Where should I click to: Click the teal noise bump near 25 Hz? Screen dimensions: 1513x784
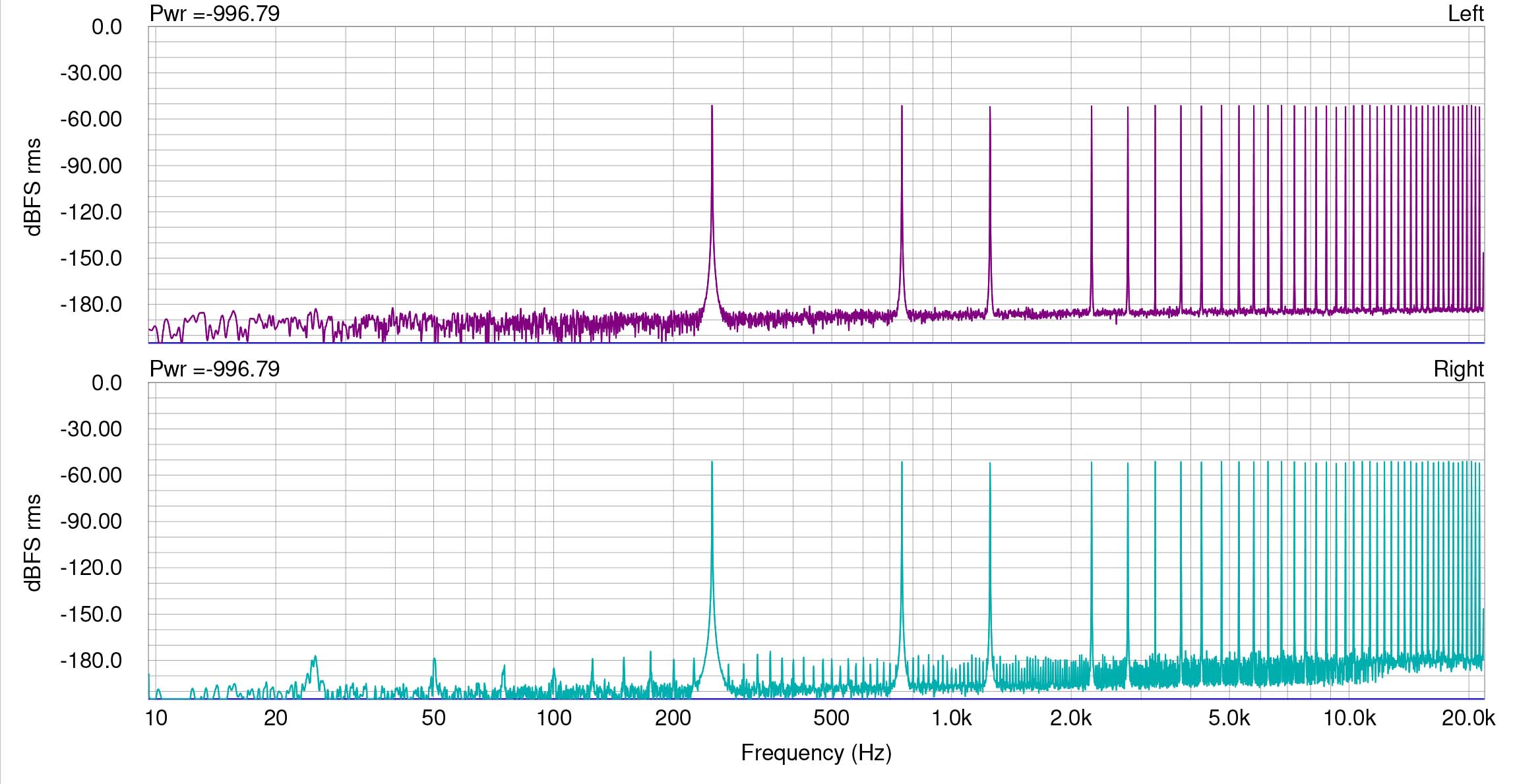tap(315, 659)
